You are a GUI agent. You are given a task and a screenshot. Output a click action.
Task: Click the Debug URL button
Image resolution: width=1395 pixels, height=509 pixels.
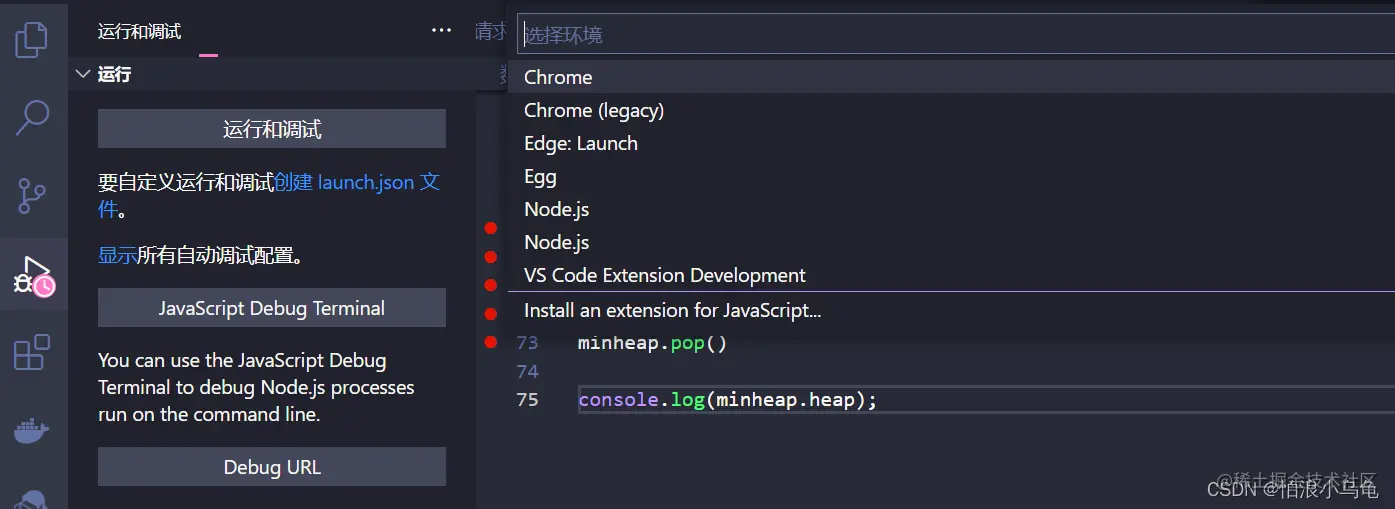272,467
